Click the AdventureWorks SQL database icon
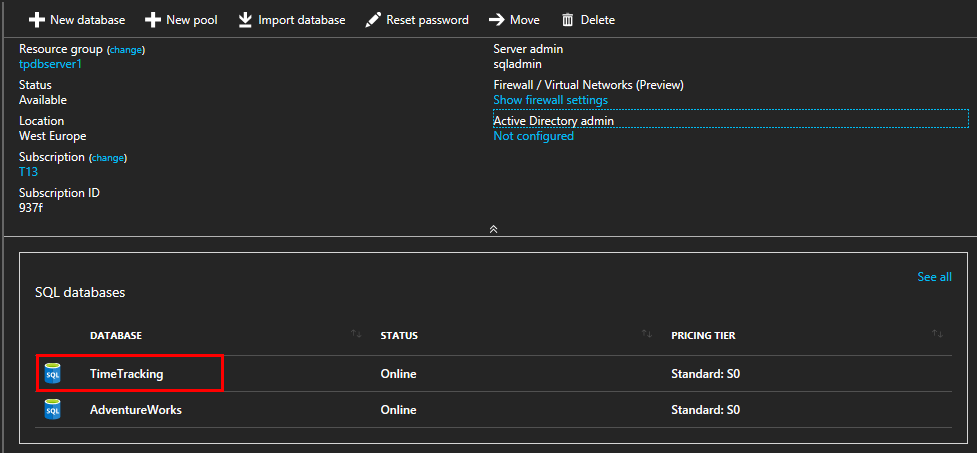The image size is (977, 453). [52, 410]
